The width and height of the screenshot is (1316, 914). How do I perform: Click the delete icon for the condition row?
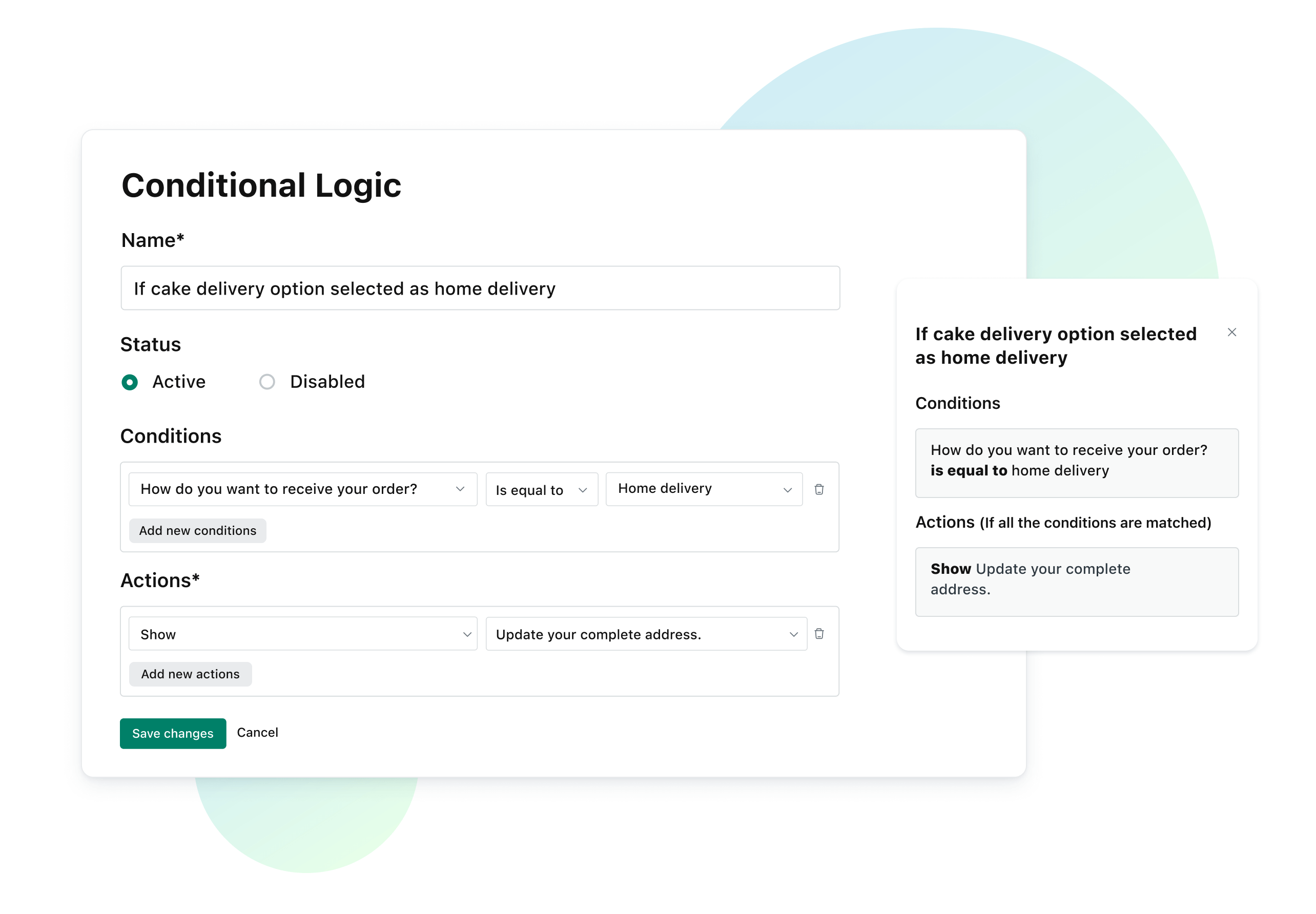[819, 489]
